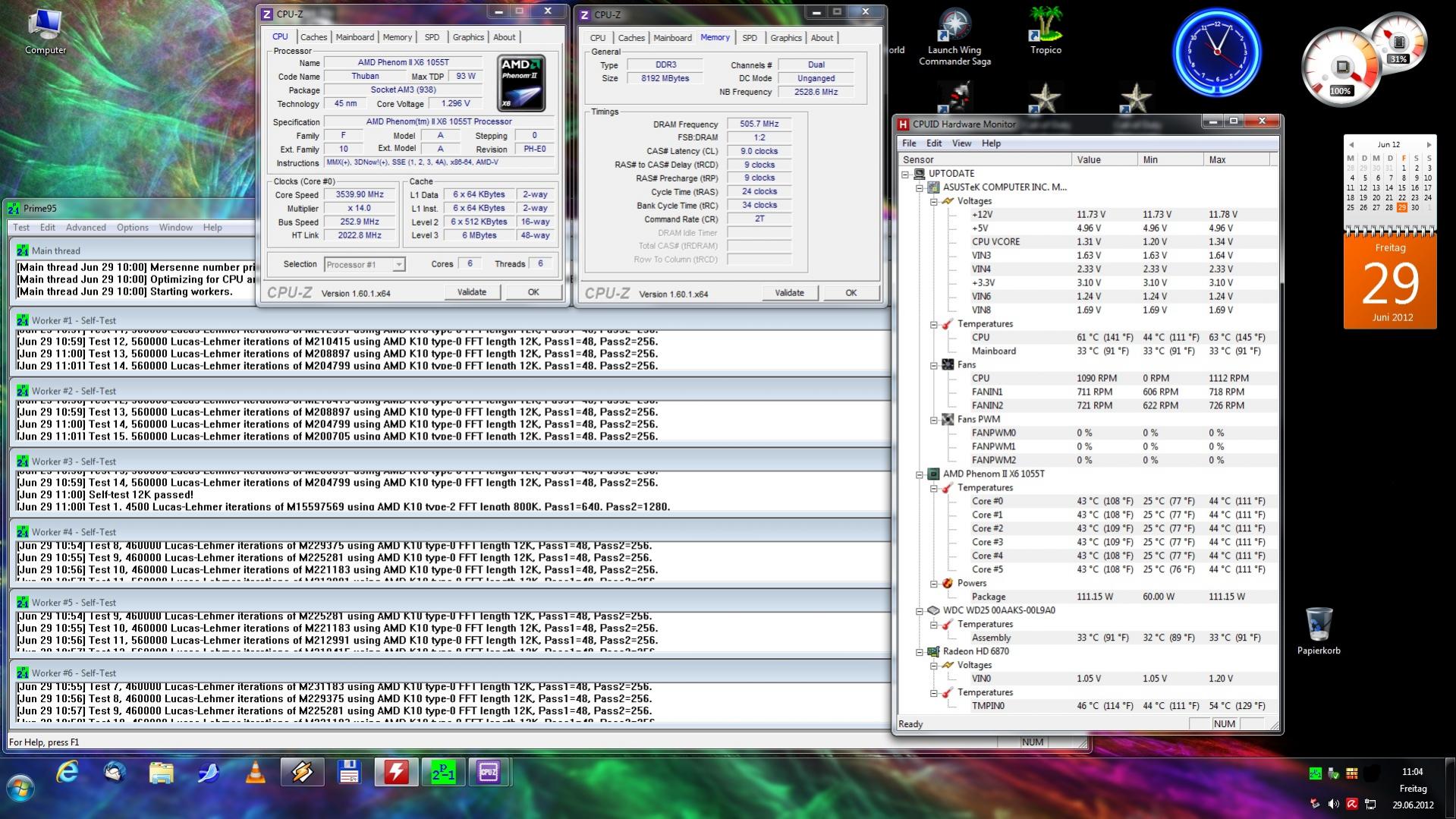Open the Advanced menu in Prime95
This screenshot has height=819, width=1456.
click(x=86, y=227)
